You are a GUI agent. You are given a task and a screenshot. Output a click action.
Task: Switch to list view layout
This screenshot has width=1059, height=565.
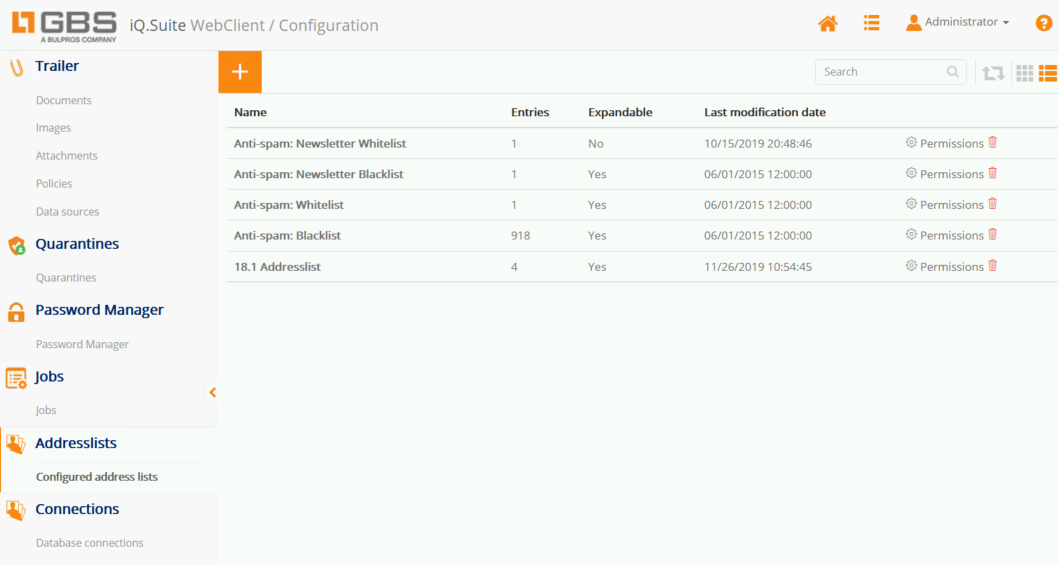point(1047,72)
